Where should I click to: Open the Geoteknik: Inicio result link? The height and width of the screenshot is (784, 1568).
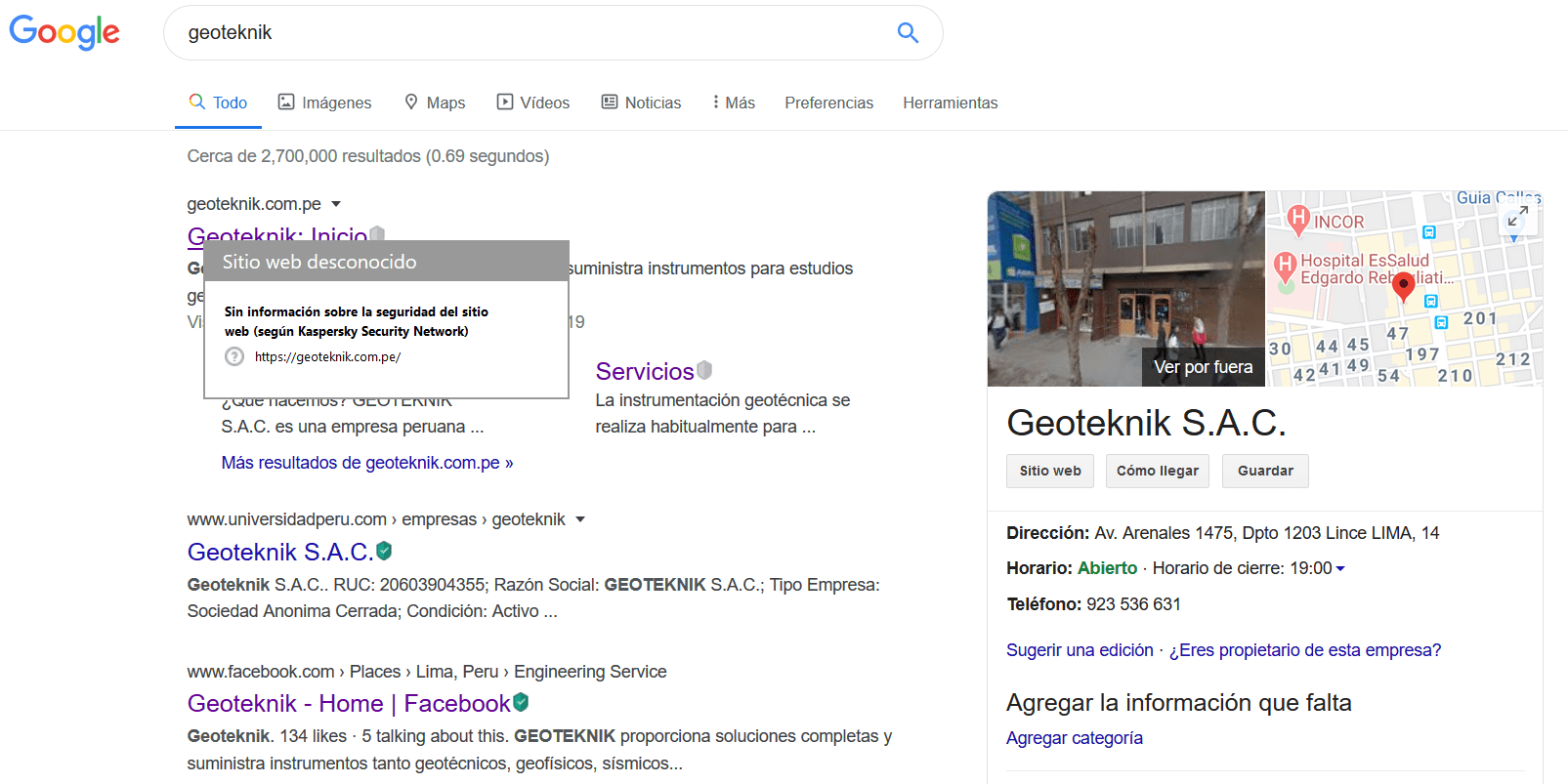[x=277, y=234]
